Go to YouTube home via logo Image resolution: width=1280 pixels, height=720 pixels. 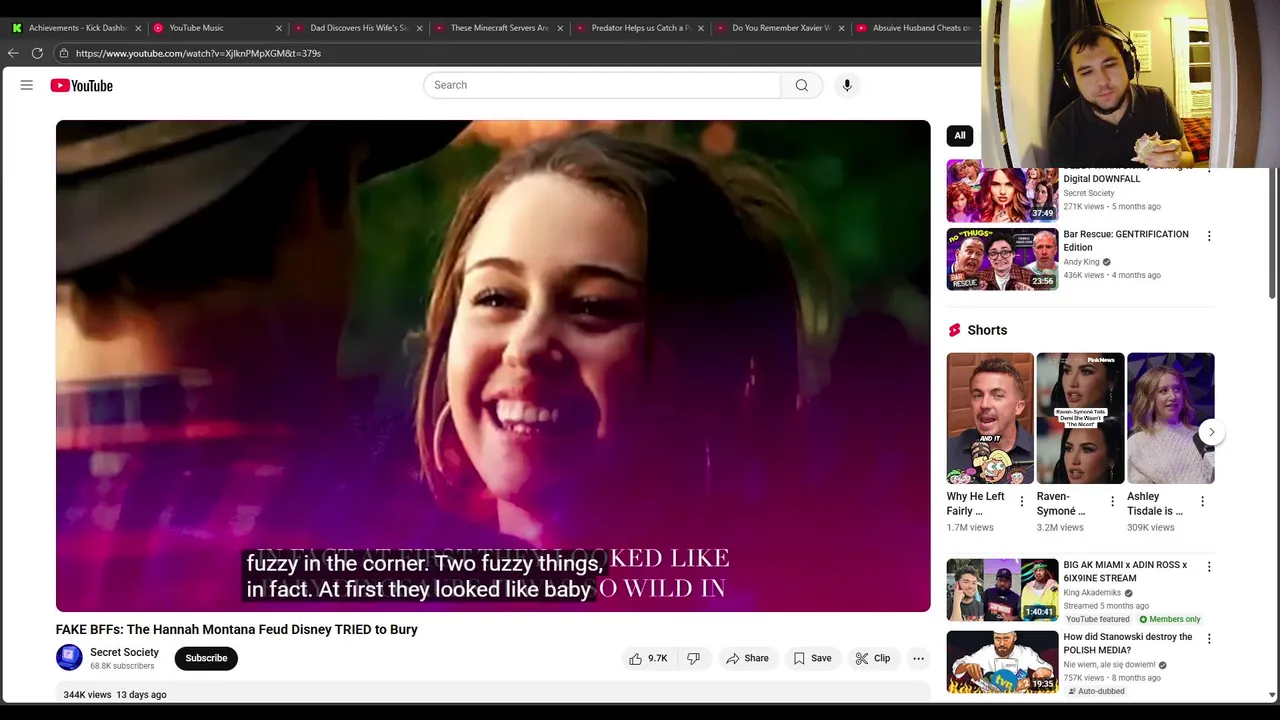[x=81, y=85]
